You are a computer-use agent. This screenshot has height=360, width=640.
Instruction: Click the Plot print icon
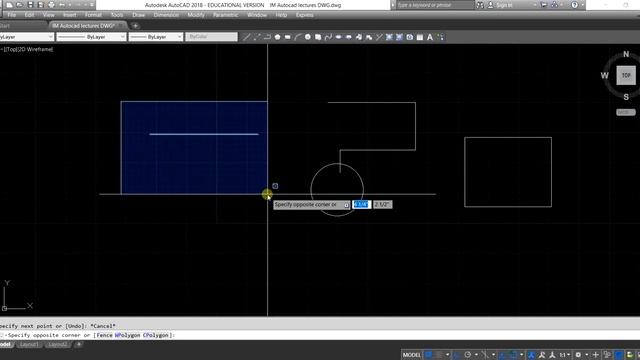tap(51, 5)
